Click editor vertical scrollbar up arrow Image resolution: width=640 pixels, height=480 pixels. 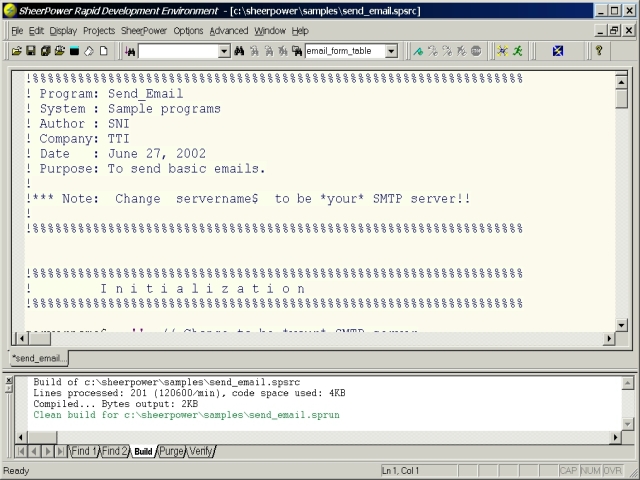pos(621,82)
